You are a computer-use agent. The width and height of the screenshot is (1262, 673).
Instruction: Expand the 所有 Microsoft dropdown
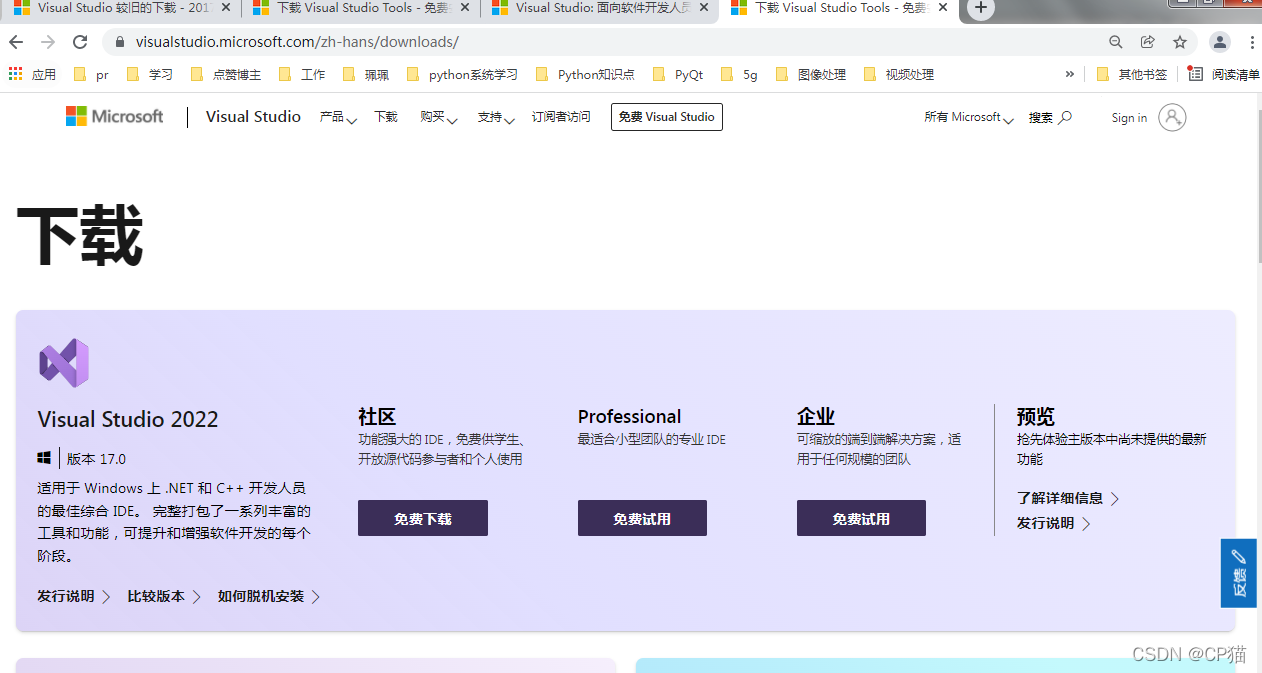pyautogui.click(x=969, y=117)
